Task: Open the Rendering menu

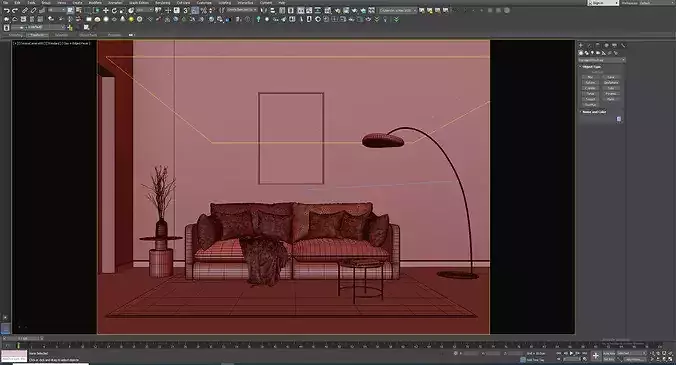Action: click(163, 3)
